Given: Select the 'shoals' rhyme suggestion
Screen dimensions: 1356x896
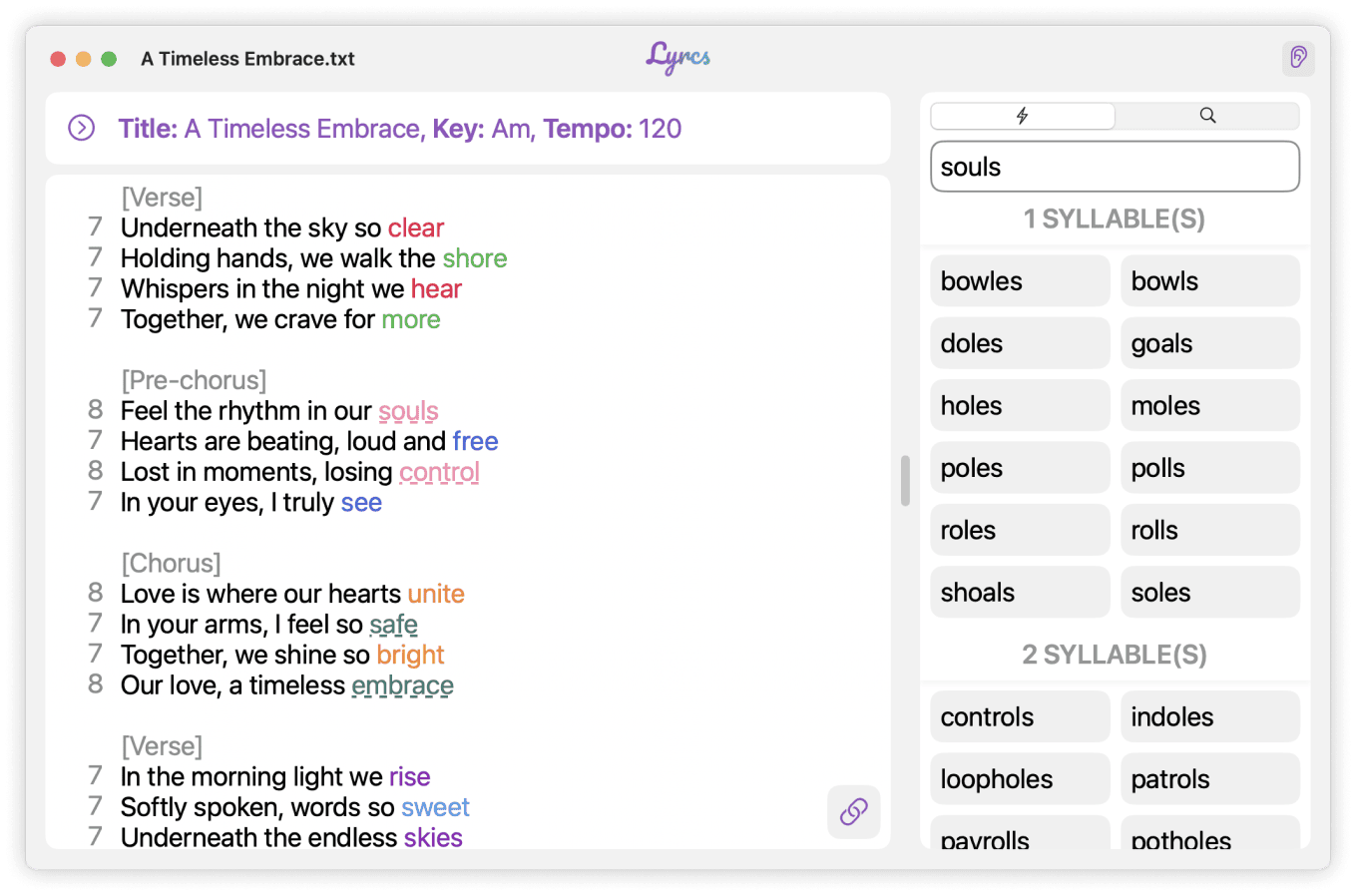Looking at the screenshot, I should click(1019, 593).
